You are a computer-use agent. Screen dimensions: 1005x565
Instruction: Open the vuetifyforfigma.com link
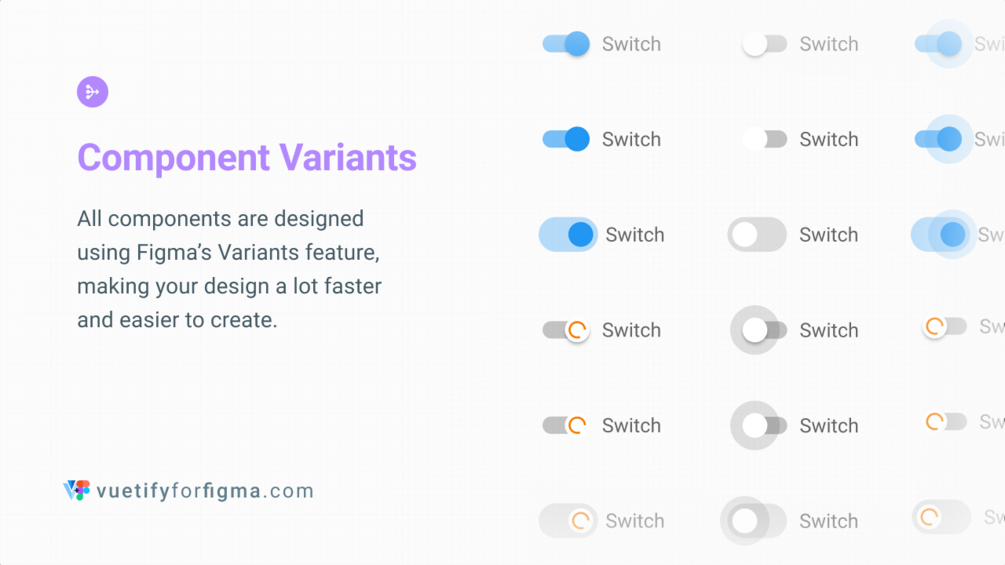205,491
